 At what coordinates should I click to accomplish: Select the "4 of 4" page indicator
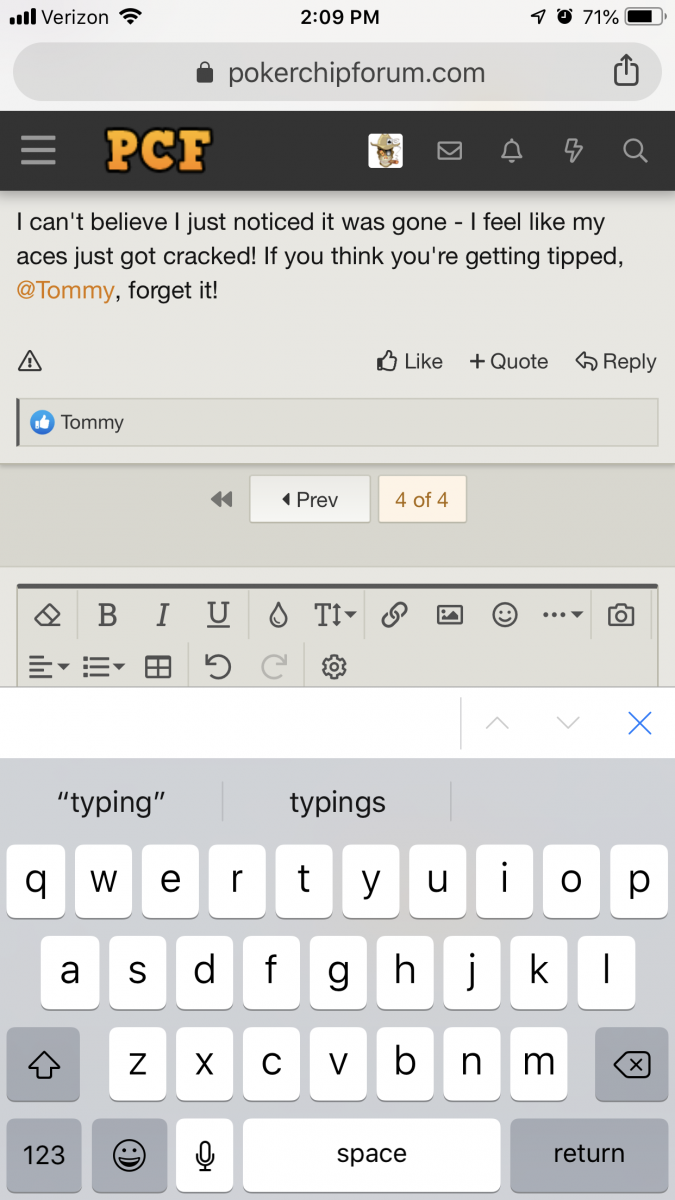point(421,499)
